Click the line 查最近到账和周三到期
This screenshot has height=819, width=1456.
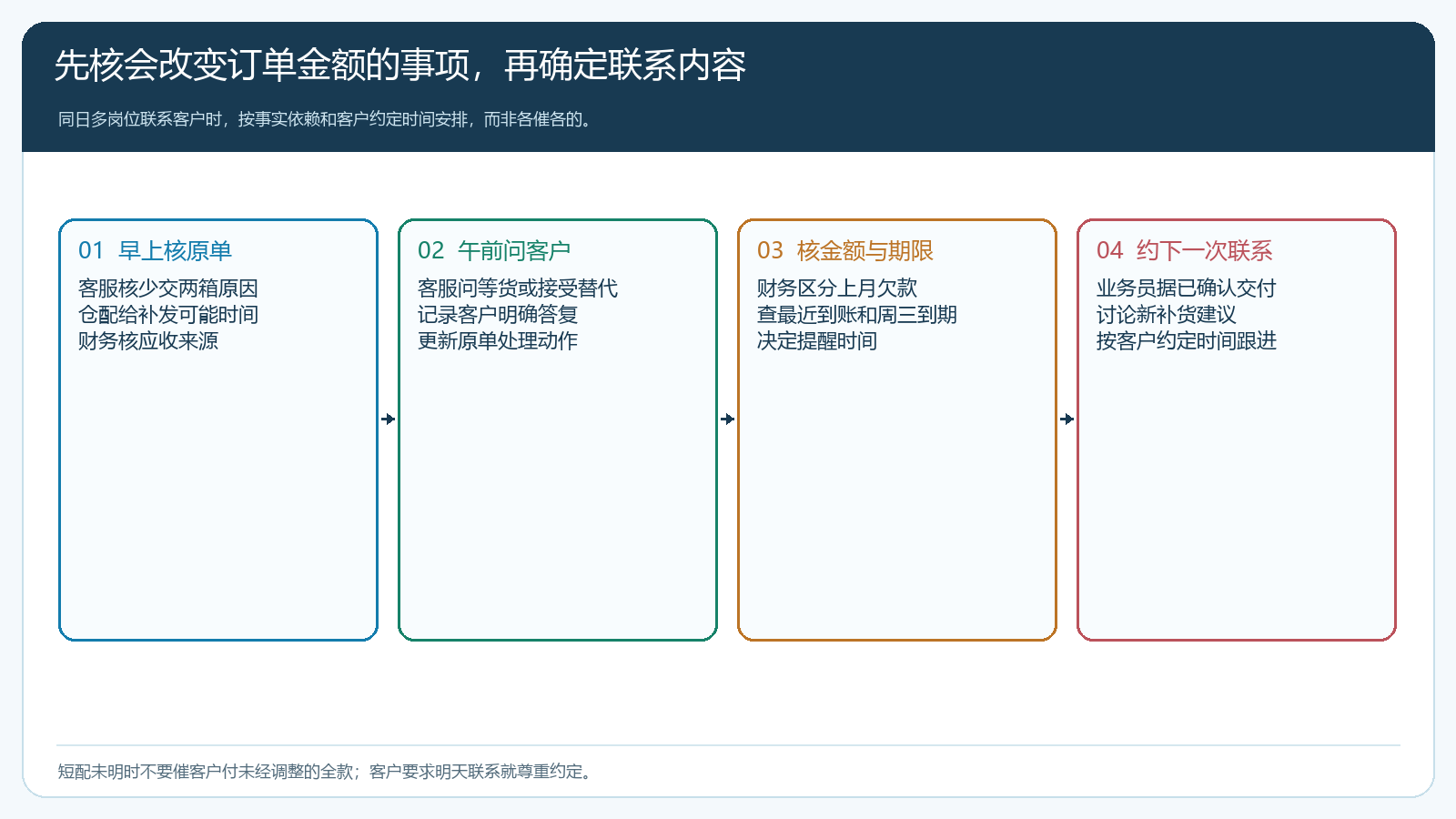[x=857, y=315]
